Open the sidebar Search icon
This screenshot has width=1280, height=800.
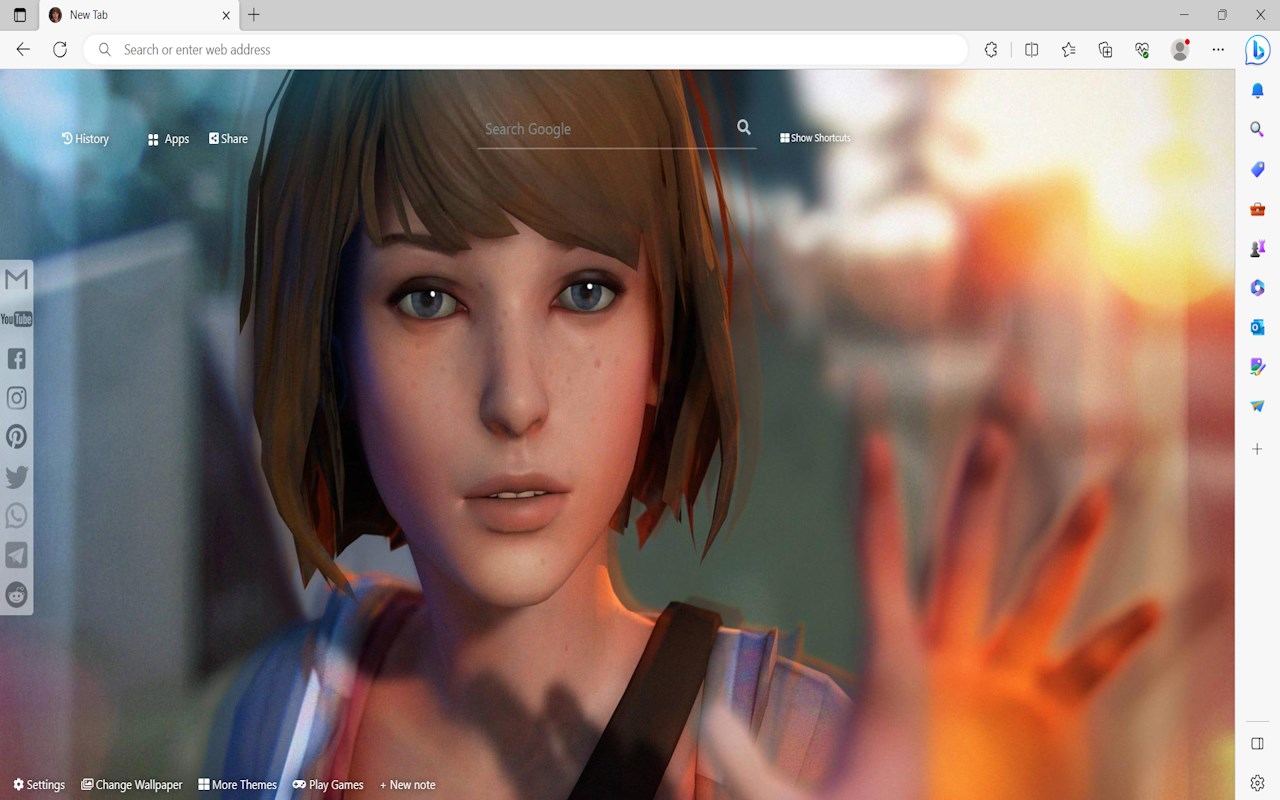pos(1258,130)
